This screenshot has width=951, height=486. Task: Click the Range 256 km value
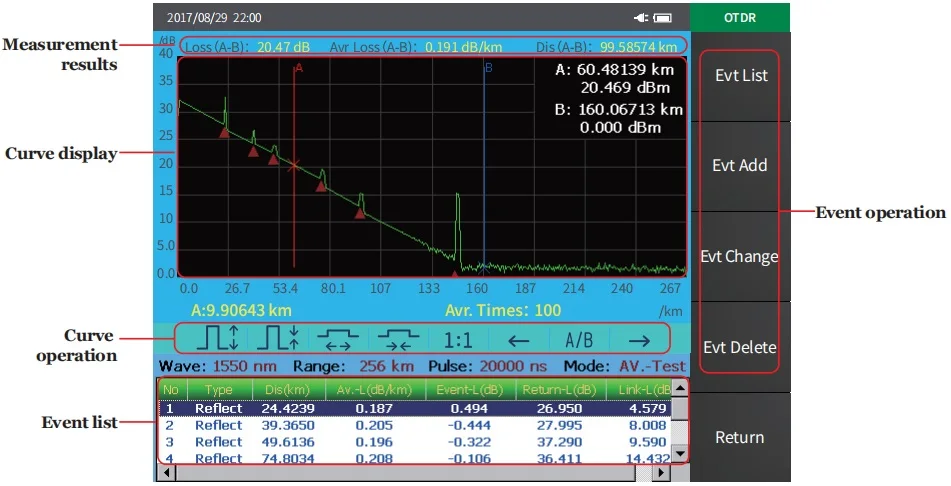coord(386,366)
